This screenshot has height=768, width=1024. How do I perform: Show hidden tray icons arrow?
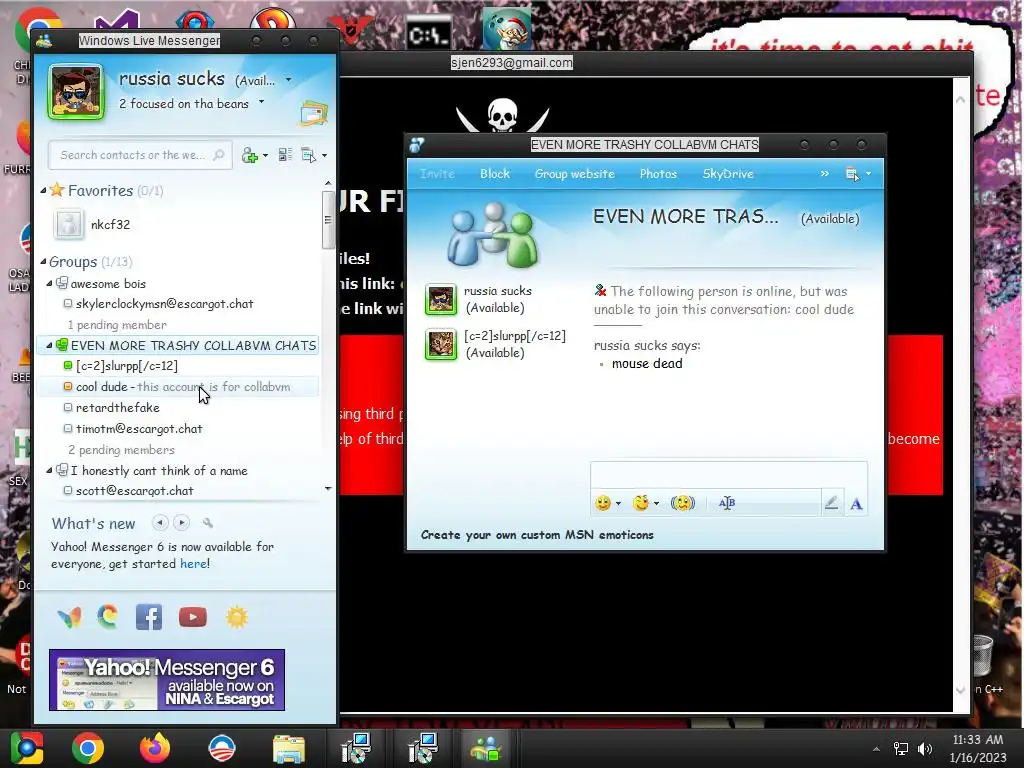tap(876, 749)
